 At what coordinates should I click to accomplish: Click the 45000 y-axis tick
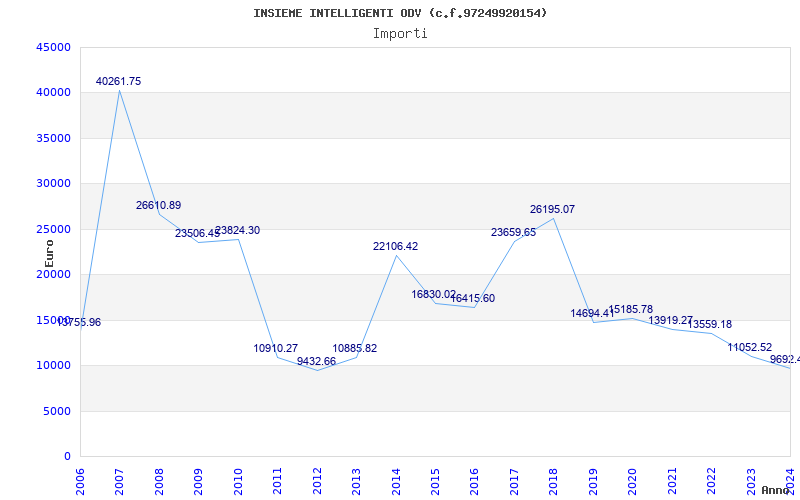coord(54,47)
